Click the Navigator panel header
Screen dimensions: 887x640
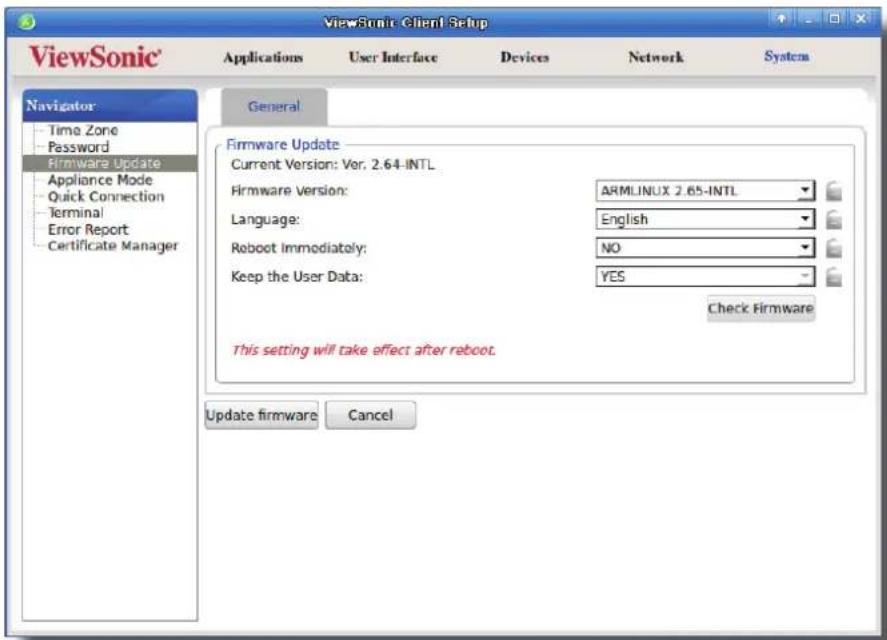point(110,106)
